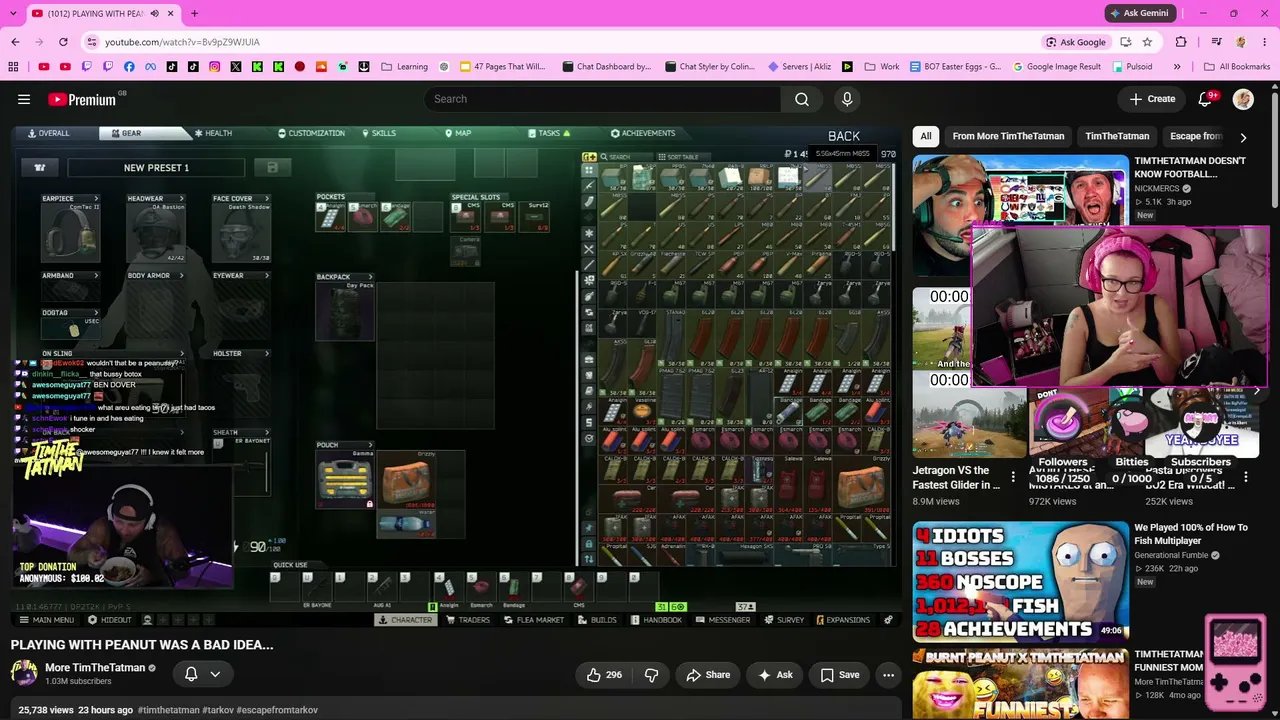Viewport: 1280px width, 720px height.
Task: Open the #timthetatman hashtag link
Action: pos(168,710)
